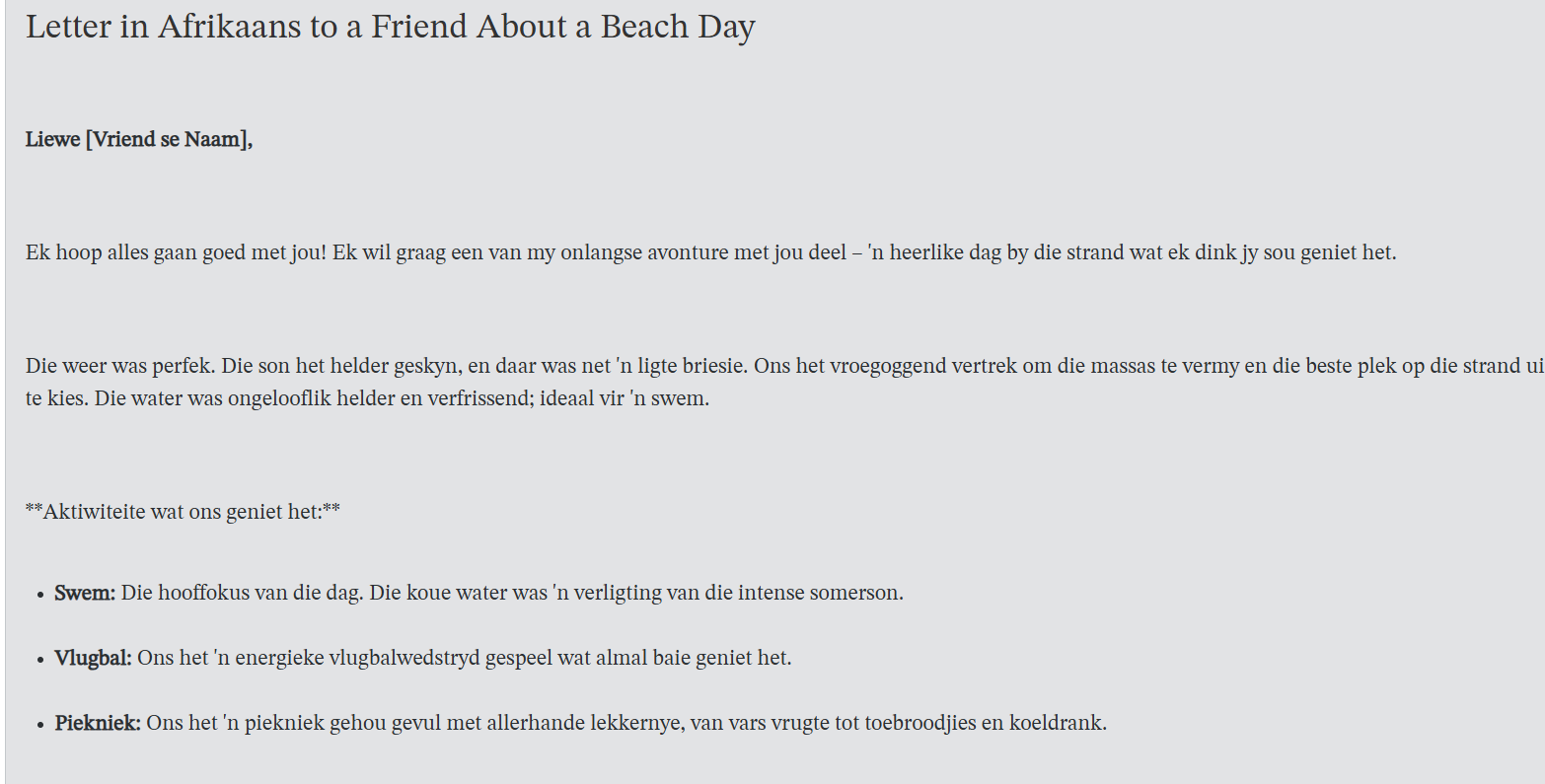Click the bold 'Vlugbal:' label
This screenshot has width=1545, height=784.
(93, 658)
